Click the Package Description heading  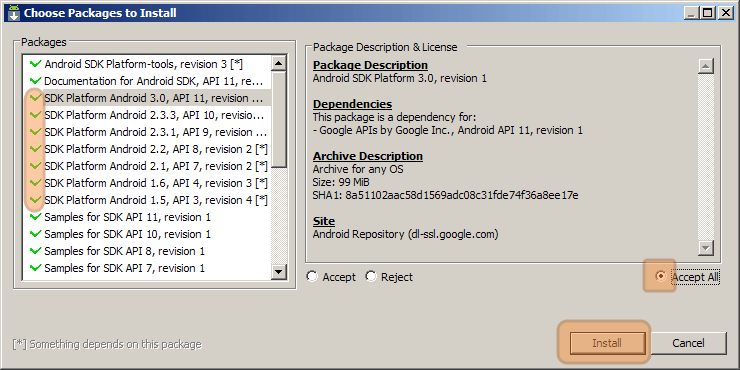(x=370, y=65)
